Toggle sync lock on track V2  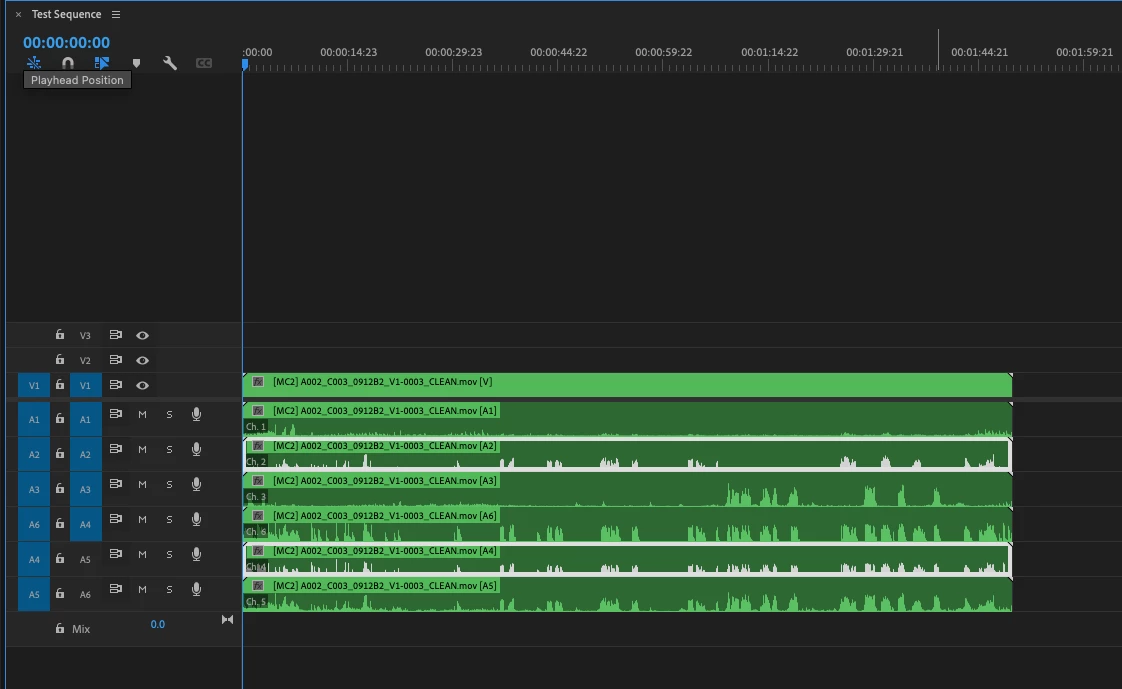(115, 360)
